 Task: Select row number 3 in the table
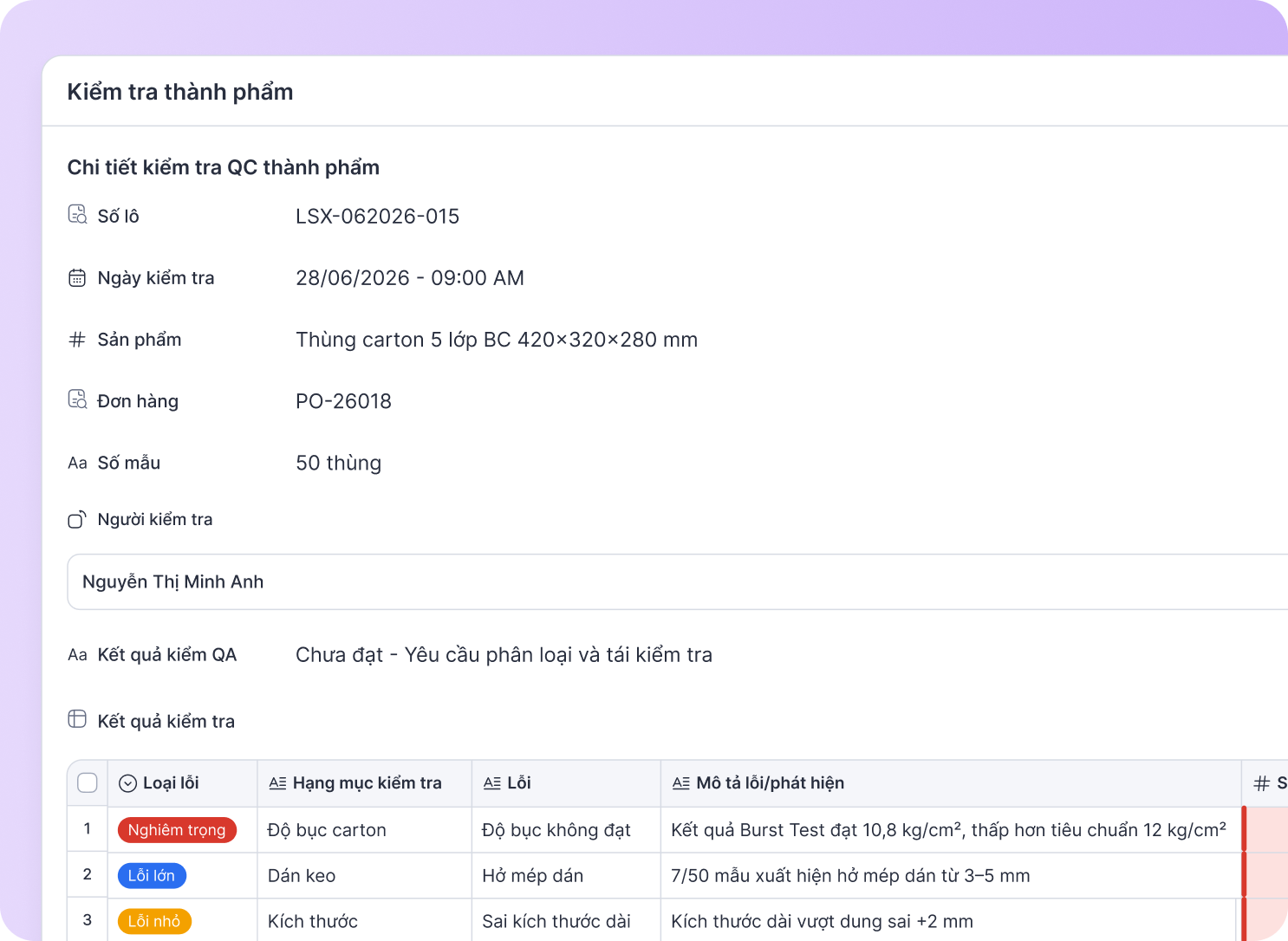(x=88, y=920)
